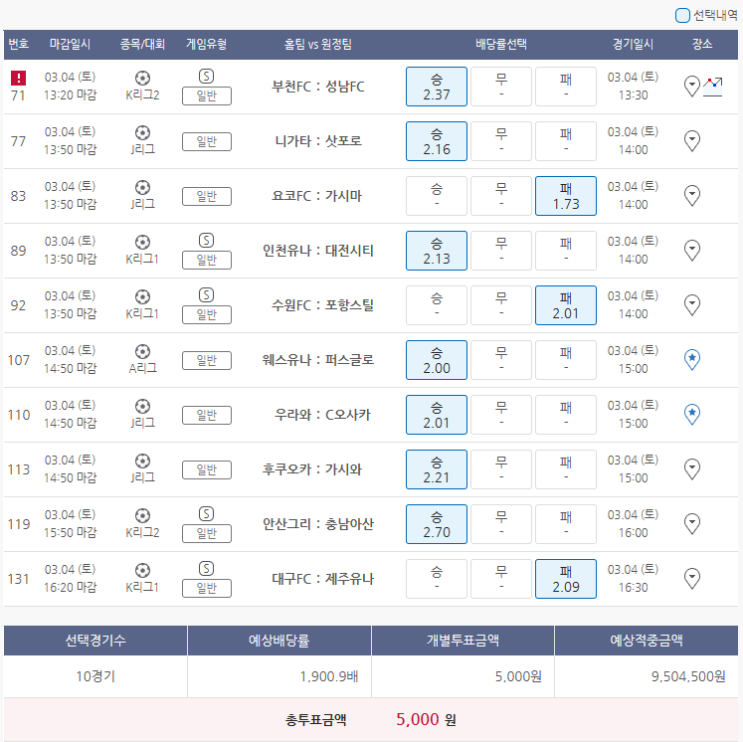Enable the 선택내역 checkbox
Image resolution: width=743 pixels, height=742 pixels.
tap(682, 15)
